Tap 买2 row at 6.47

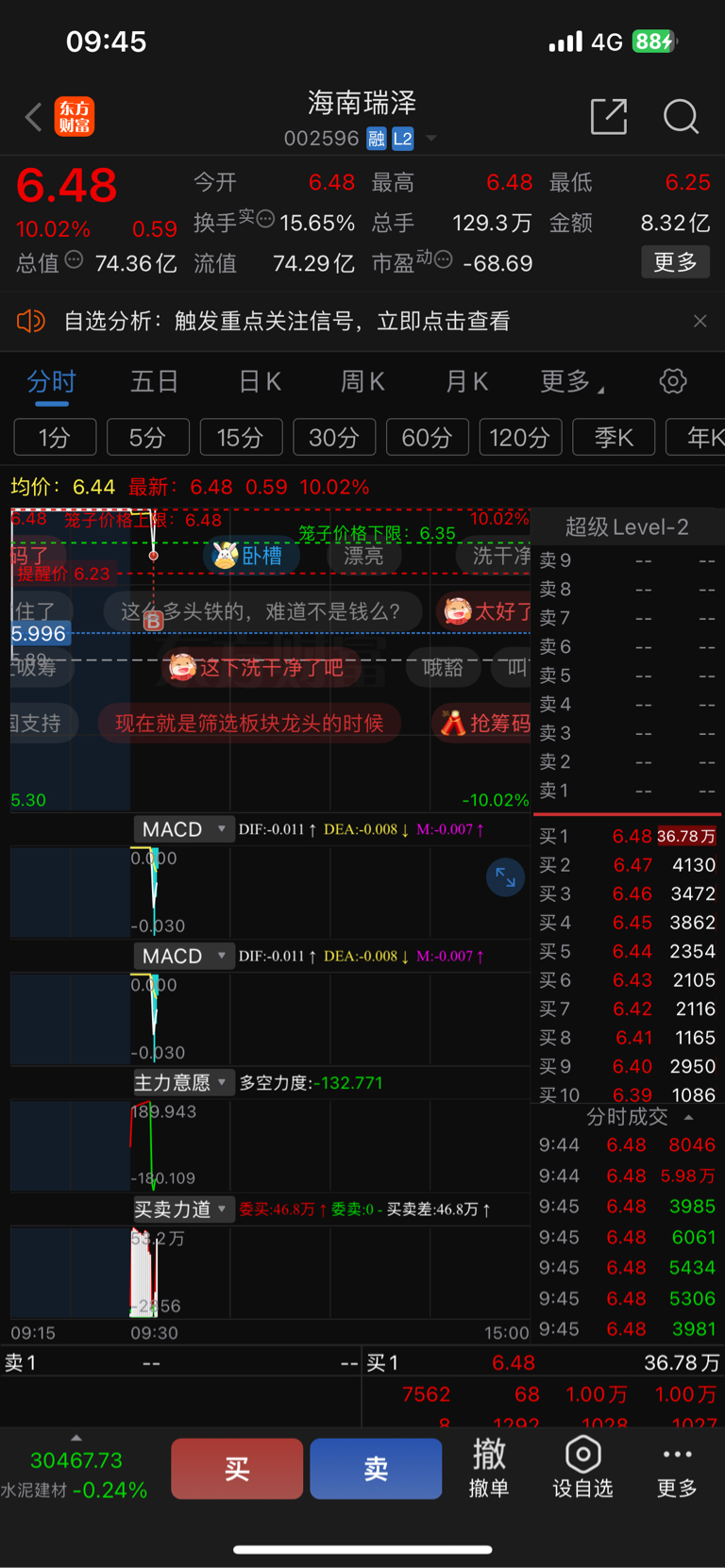point(628,865)
